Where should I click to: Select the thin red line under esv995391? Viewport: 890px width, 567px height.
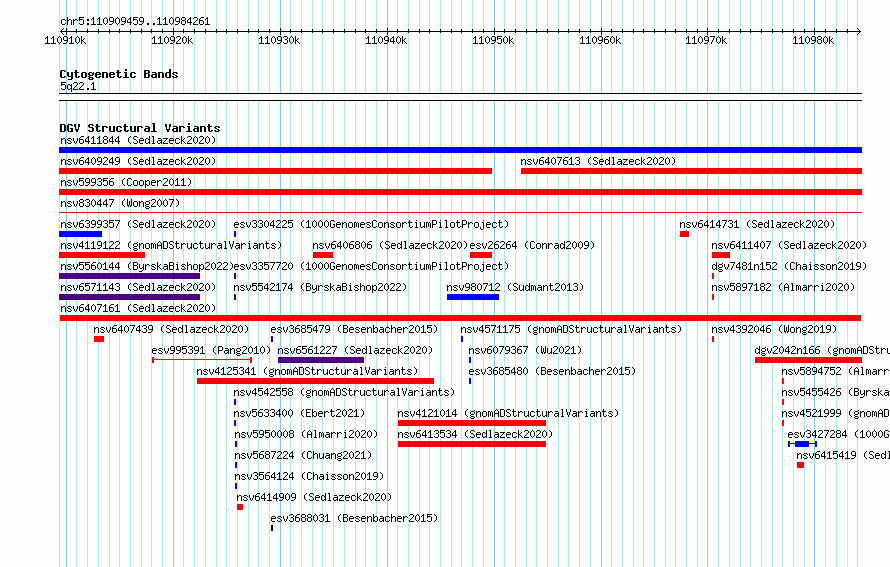202,360
